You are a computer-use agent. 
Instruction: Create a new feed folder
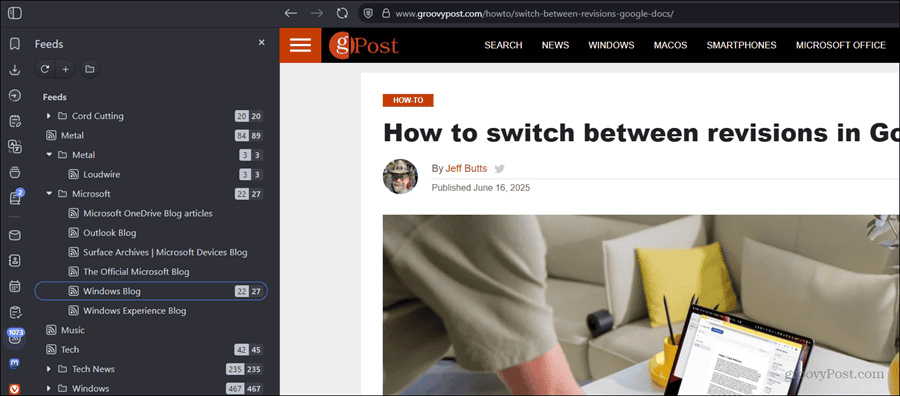90,69
